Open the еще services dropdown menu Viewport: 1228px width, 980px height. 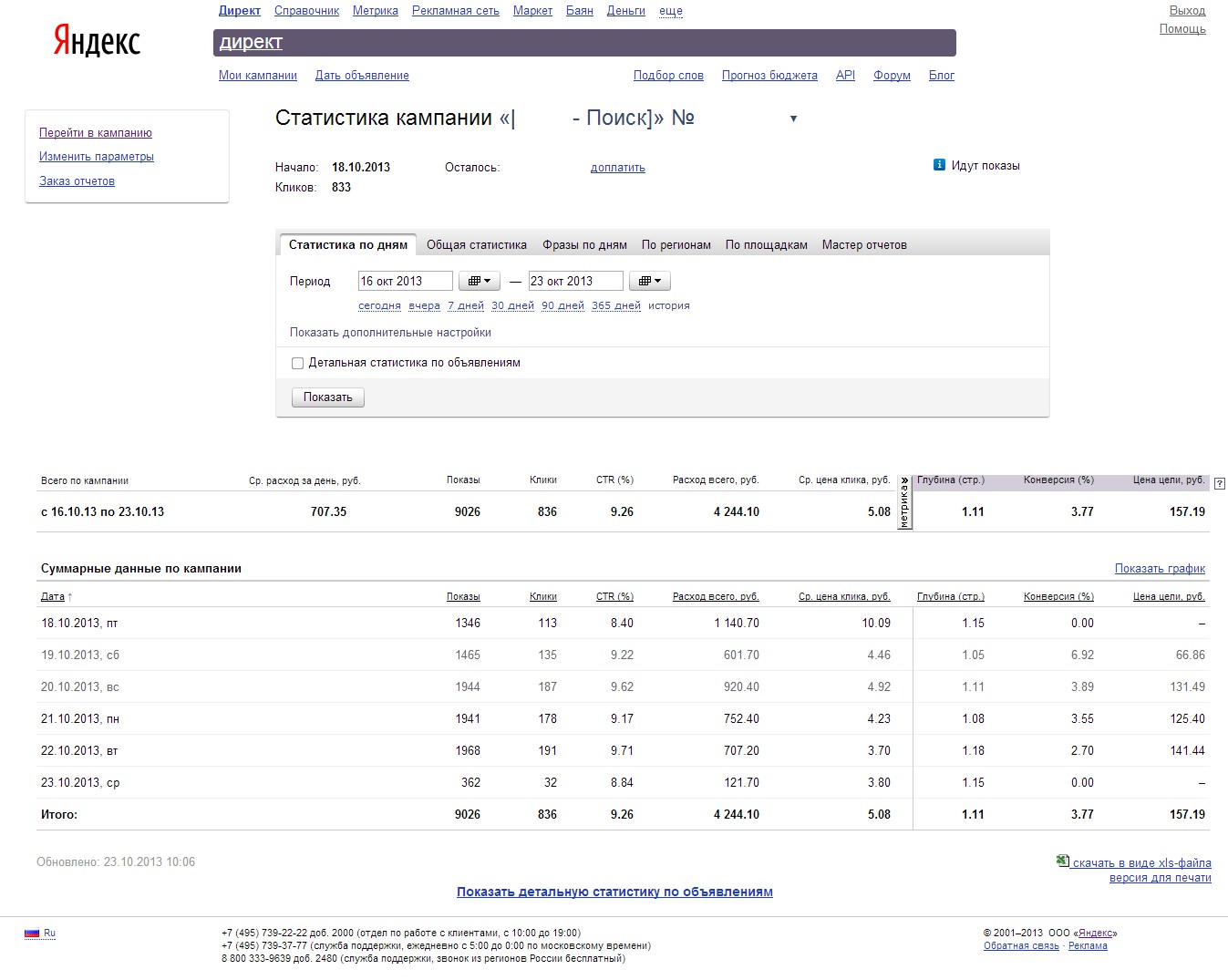[x=671, y=11]
